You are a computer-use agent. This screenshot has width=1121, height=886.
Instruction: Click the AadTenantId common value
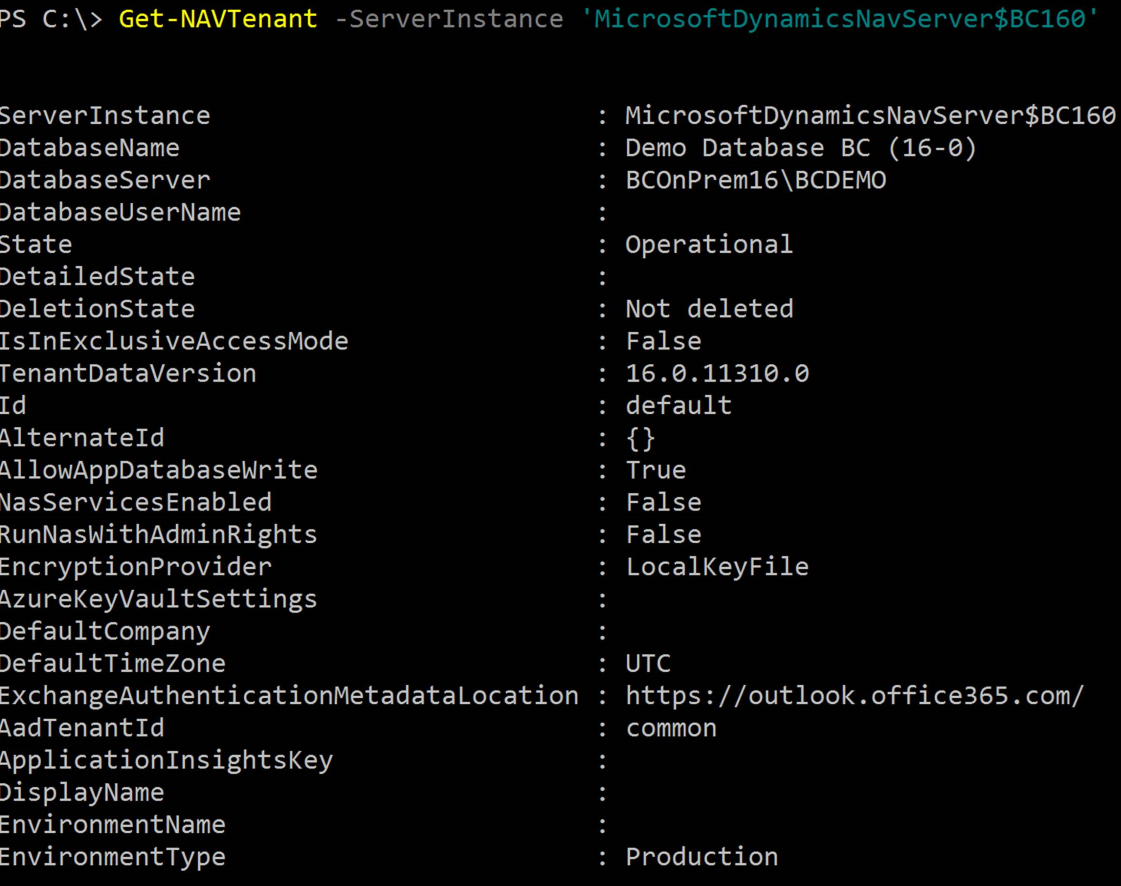pyautogui.click(x=671, y=728)
